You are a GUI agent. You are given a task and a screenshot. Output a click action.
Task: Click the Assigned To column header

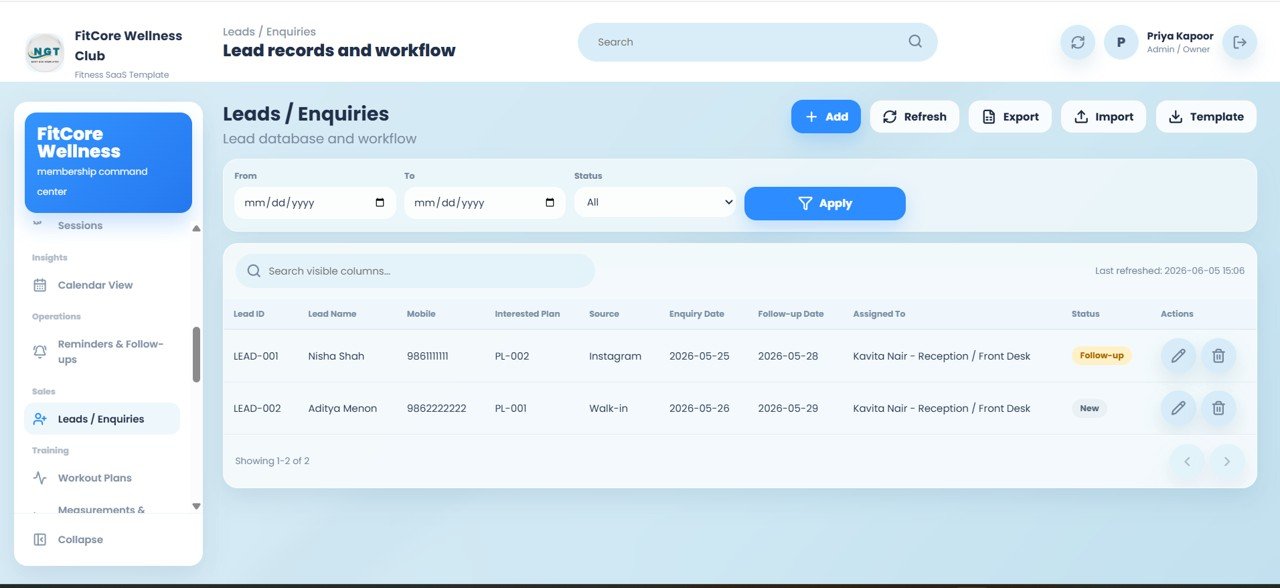tap(879, 314)
